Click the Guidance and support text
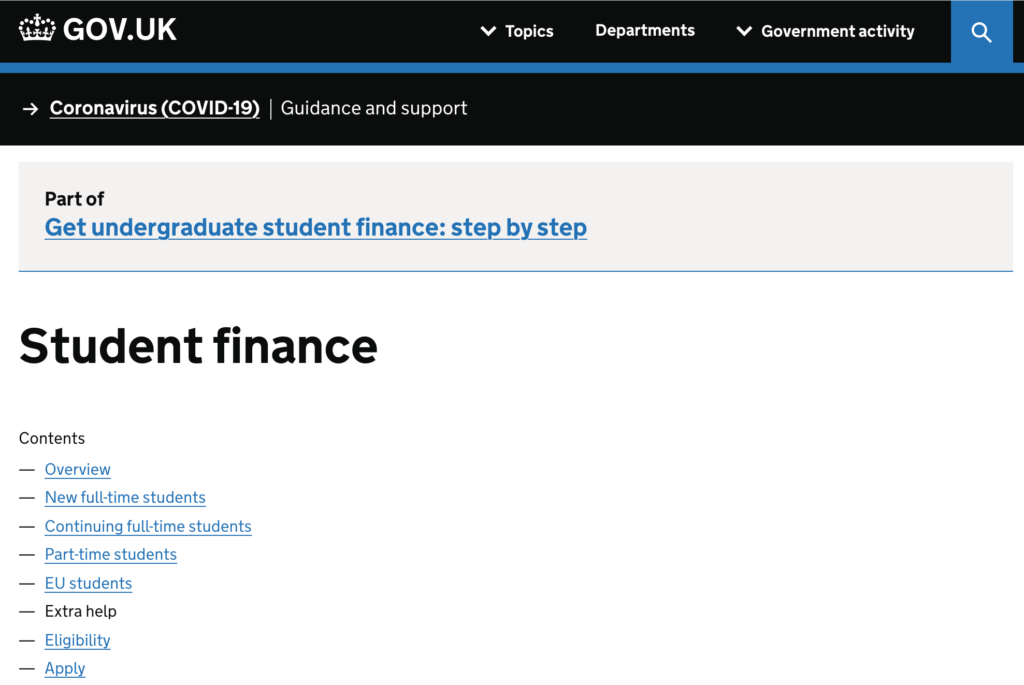The image size is (1024, 685). pyautogui.click(x=374, y=108)
